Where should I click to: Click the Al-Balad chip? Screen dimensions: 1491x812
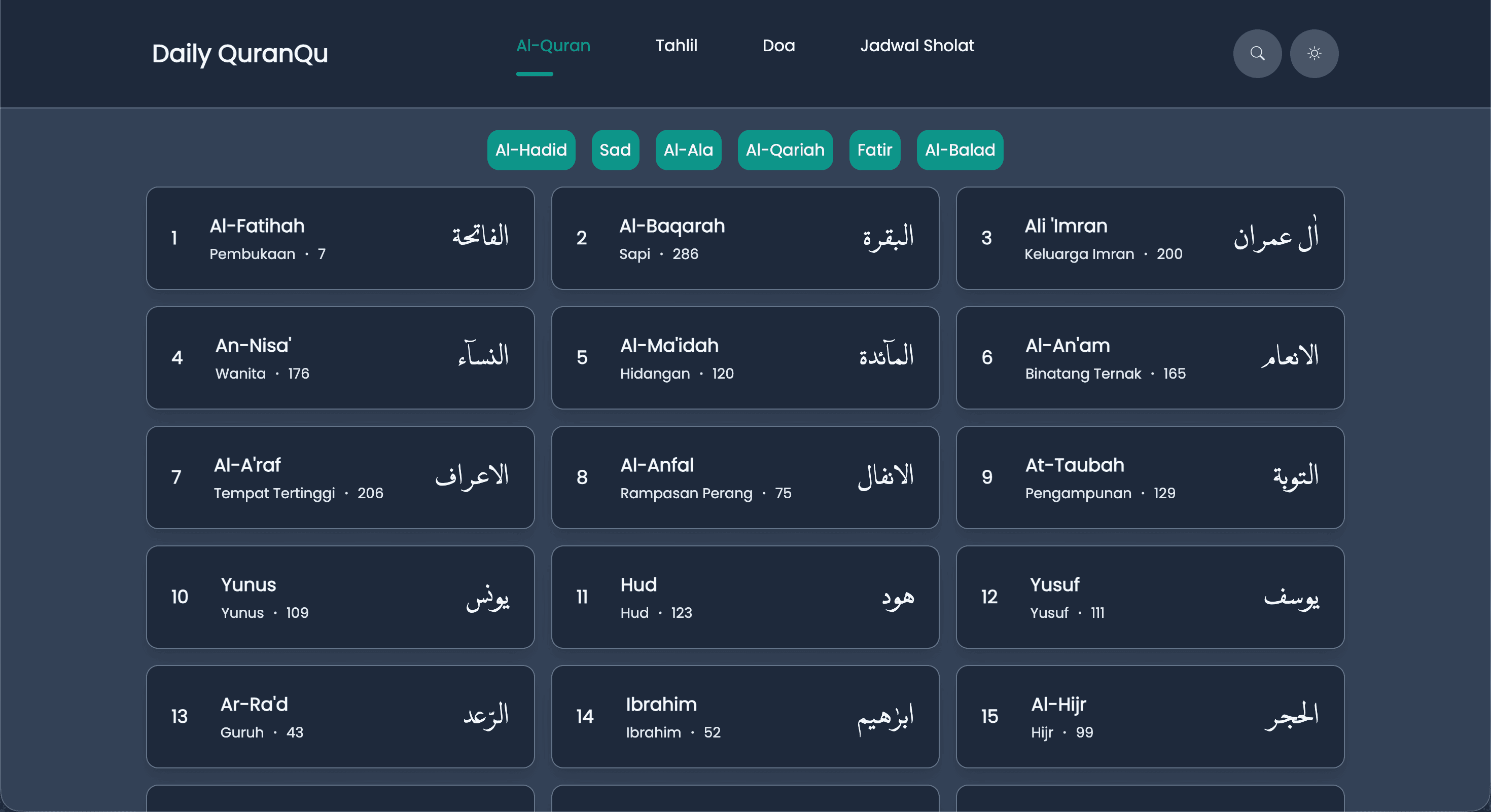click(x=960, y=150)
